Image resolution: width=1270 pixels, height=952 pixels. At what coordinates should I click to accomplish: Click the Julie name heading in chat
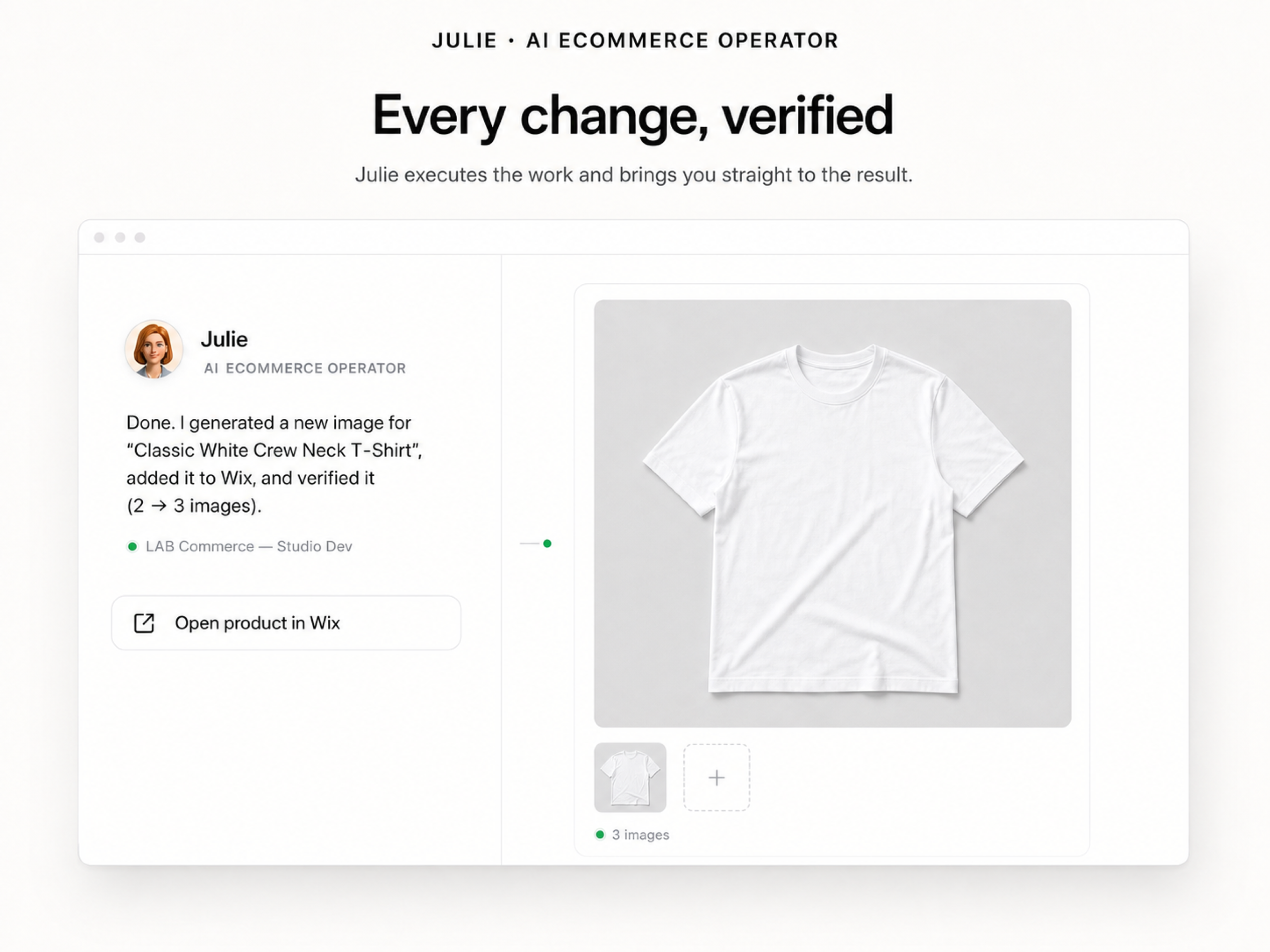coord(224,339)
